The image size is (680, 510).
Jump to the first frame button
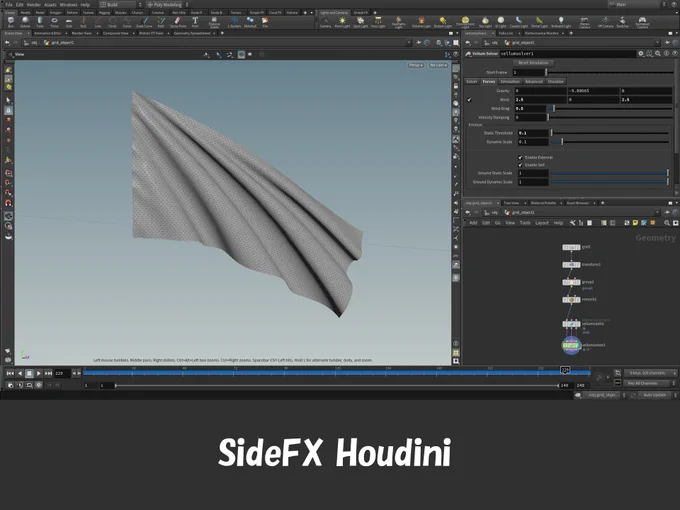point(10,373)
